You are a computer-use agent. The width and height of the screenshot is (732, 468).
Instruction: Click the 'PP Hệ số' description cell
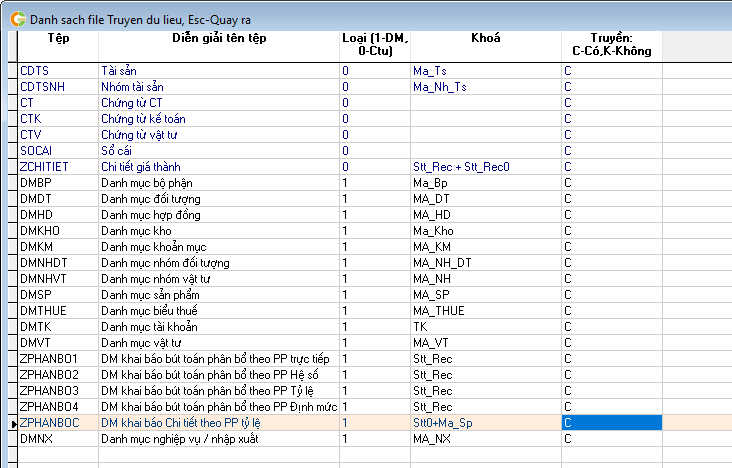click(219, 375)
